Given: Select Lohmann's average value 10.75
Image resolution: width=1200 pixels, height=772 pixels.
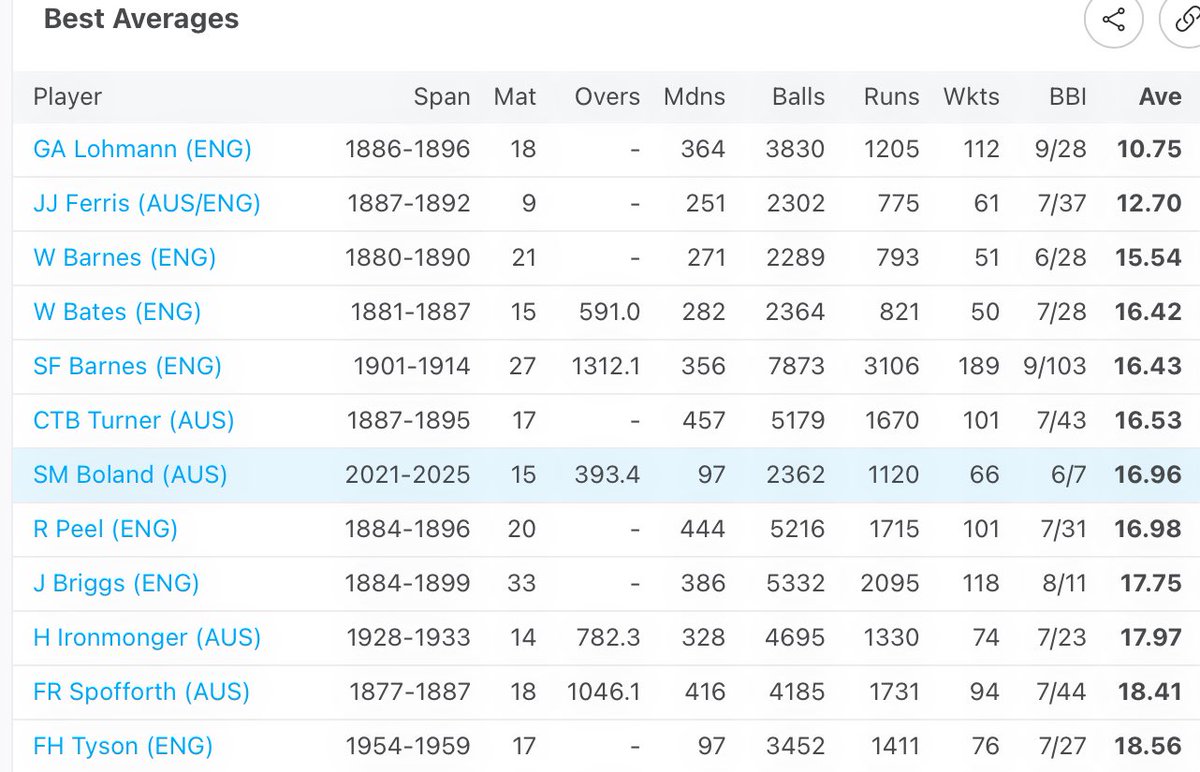Looking at the screenshot, I should pyautogui.click(x=1149, y=149).
